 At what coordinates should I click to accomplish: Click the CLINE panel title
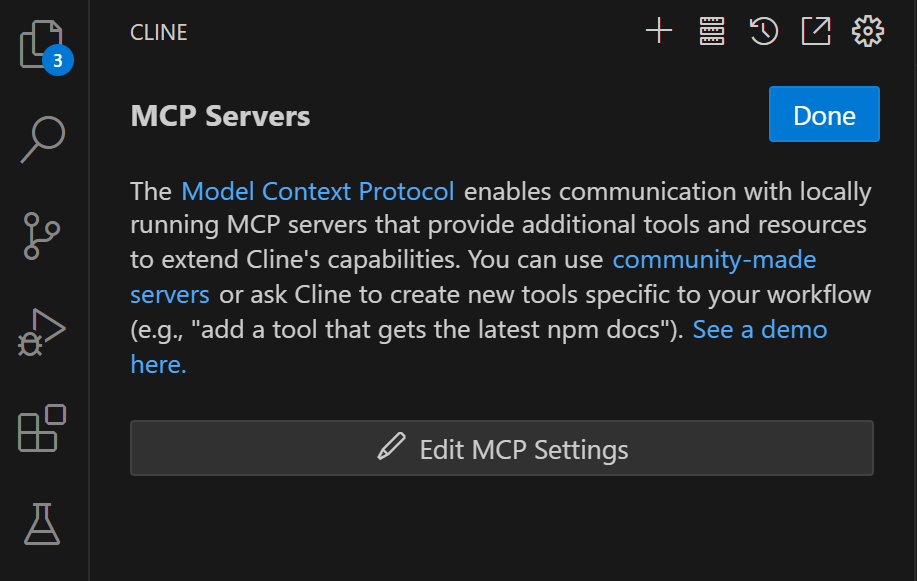[x=158, y=32]
